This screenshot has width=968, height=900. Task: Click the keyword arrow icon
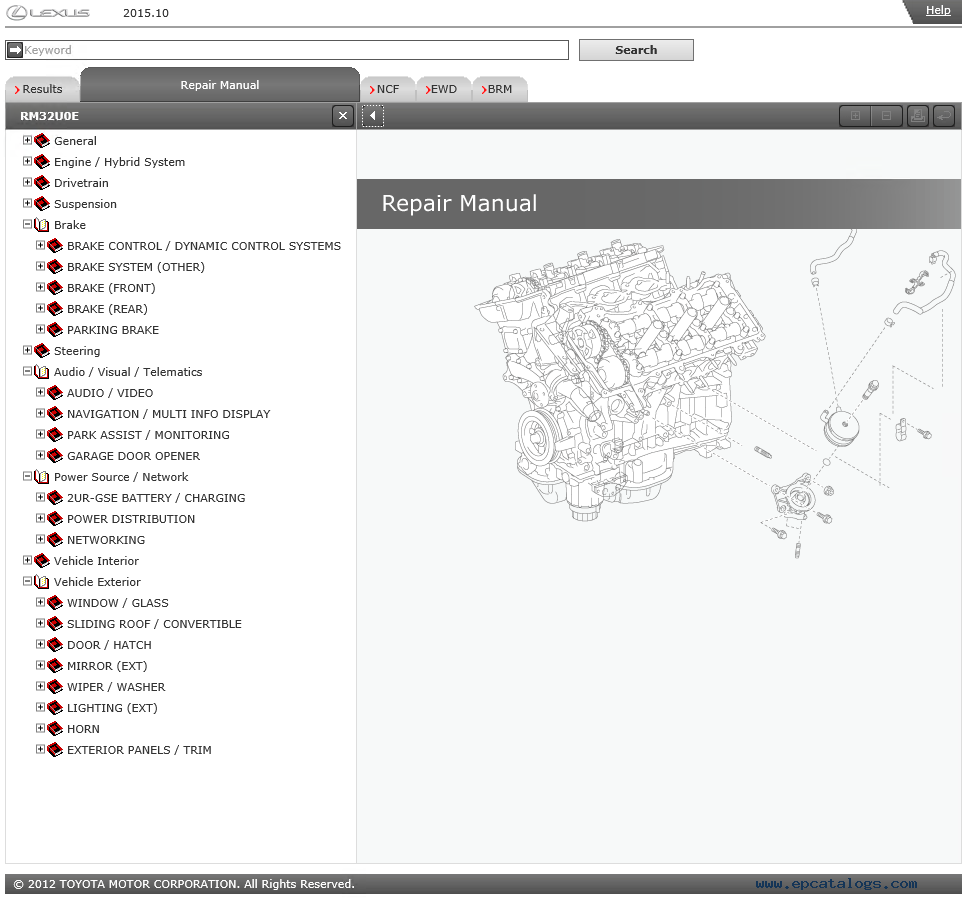[15, 50]
